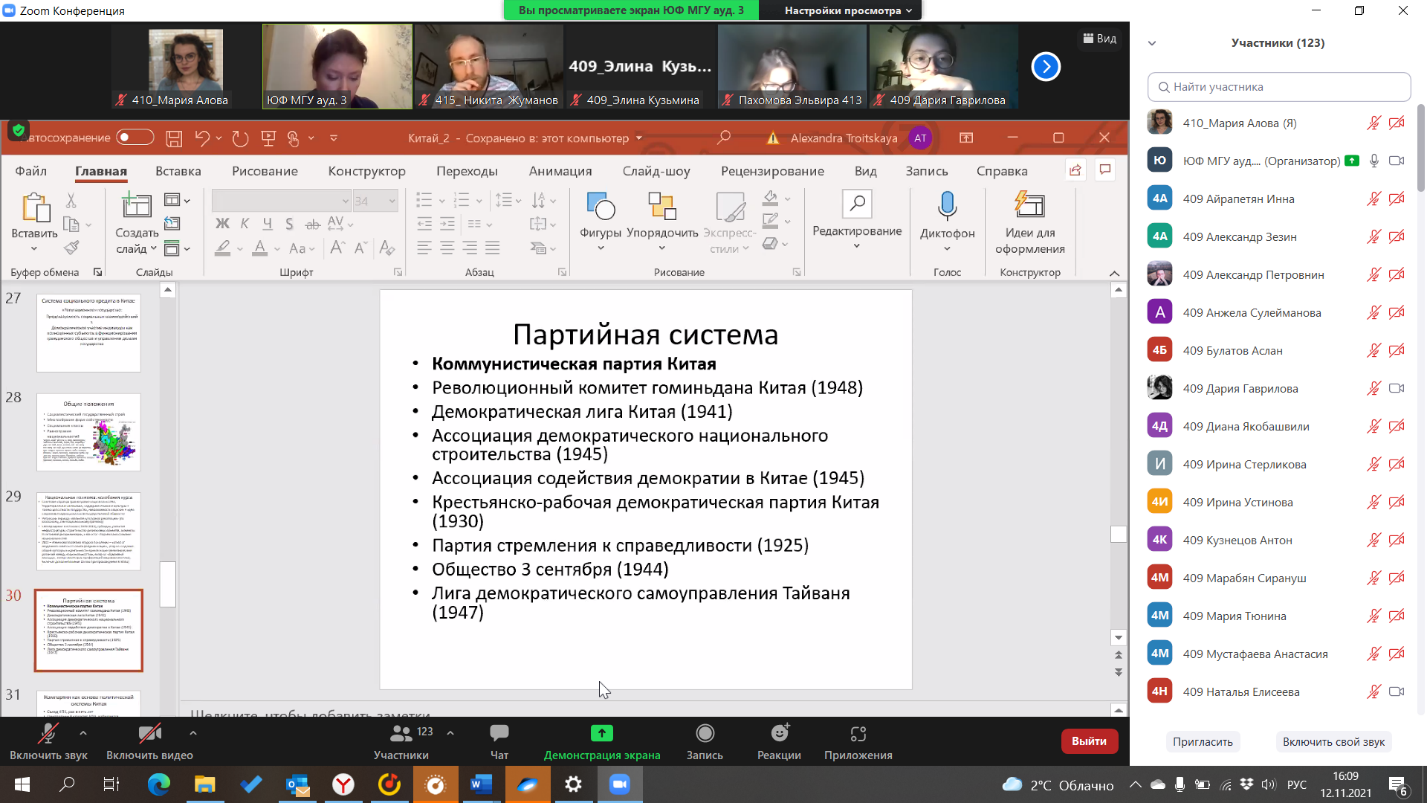Click the Включить свой звук button
The height and width of the screenshot is (803, 1427).
[1334, 742]
